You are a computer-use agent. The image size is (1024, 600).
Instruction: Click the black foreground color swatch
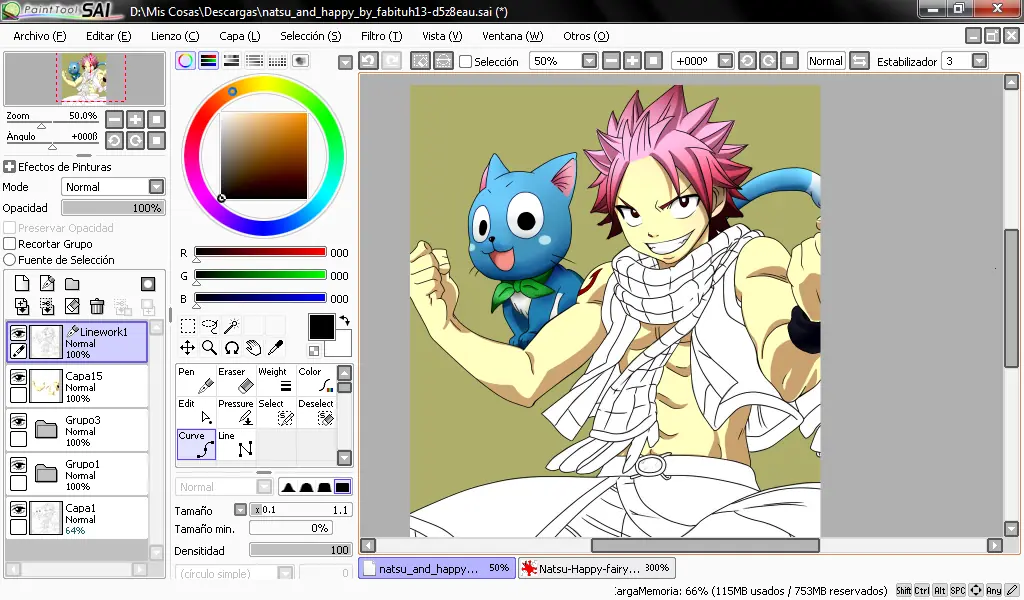[x=321, y=327]
